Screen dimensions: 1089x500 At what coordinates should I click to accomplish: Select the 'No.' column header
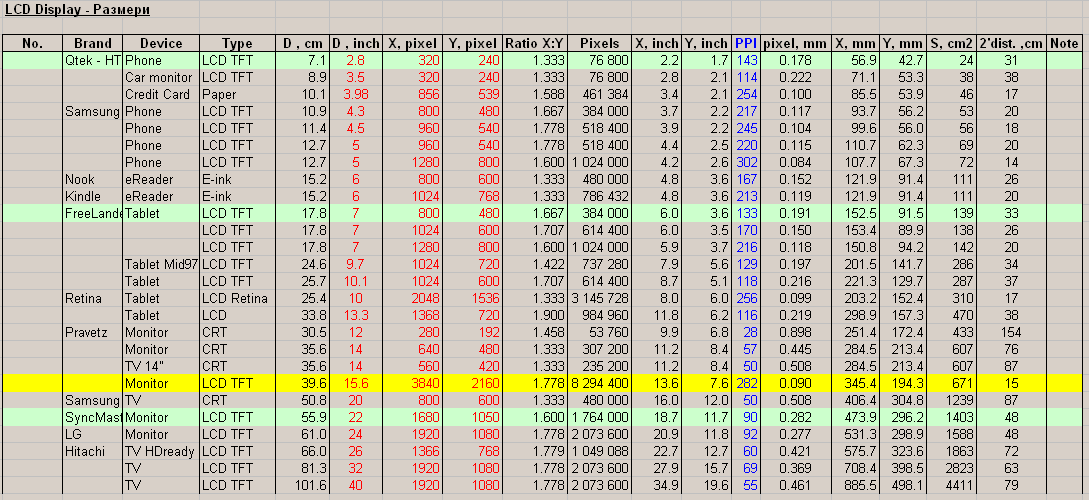coord(33,43)
